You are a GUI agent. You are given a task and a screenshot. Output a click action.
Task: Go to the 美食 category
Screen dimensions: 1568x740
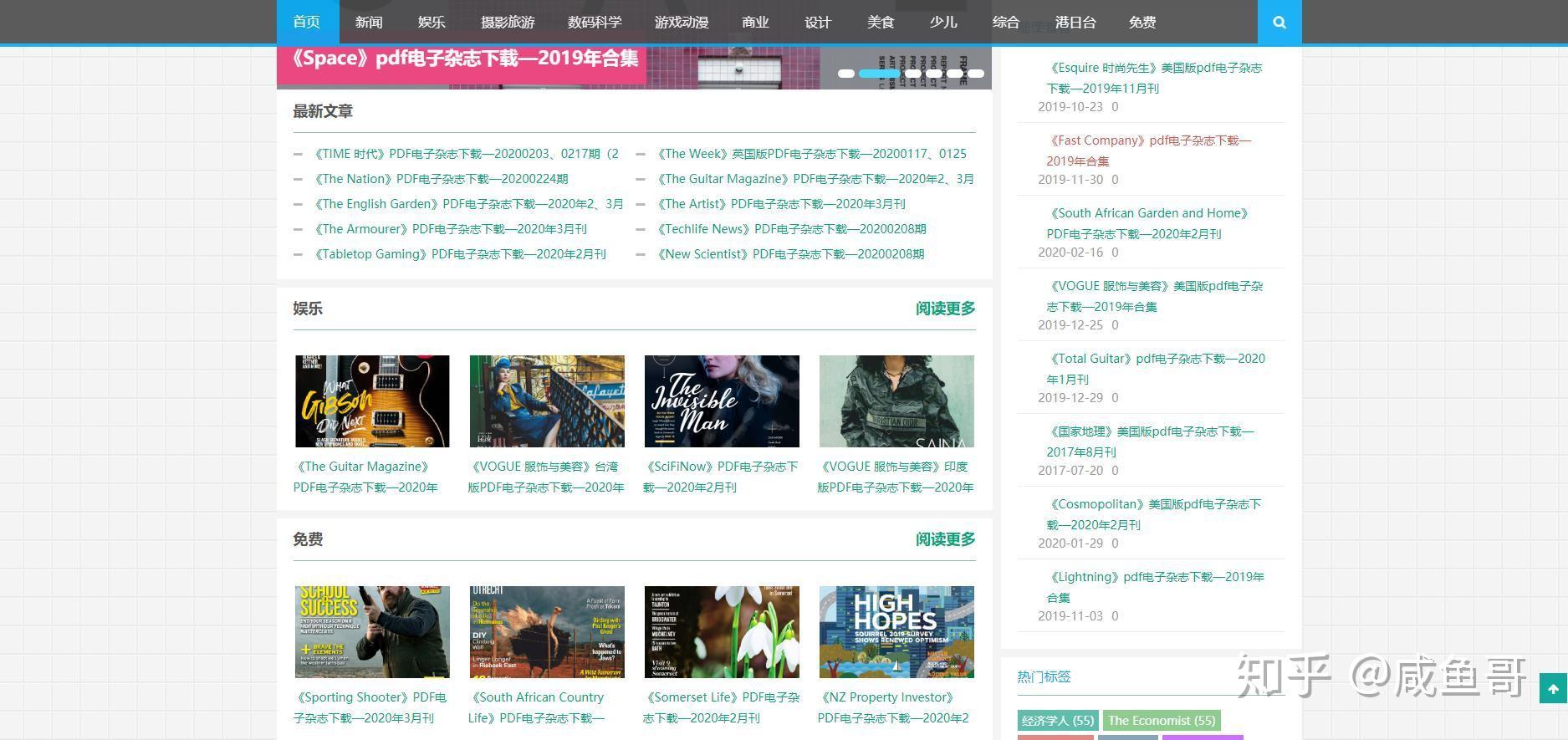(x=881, y=23)
